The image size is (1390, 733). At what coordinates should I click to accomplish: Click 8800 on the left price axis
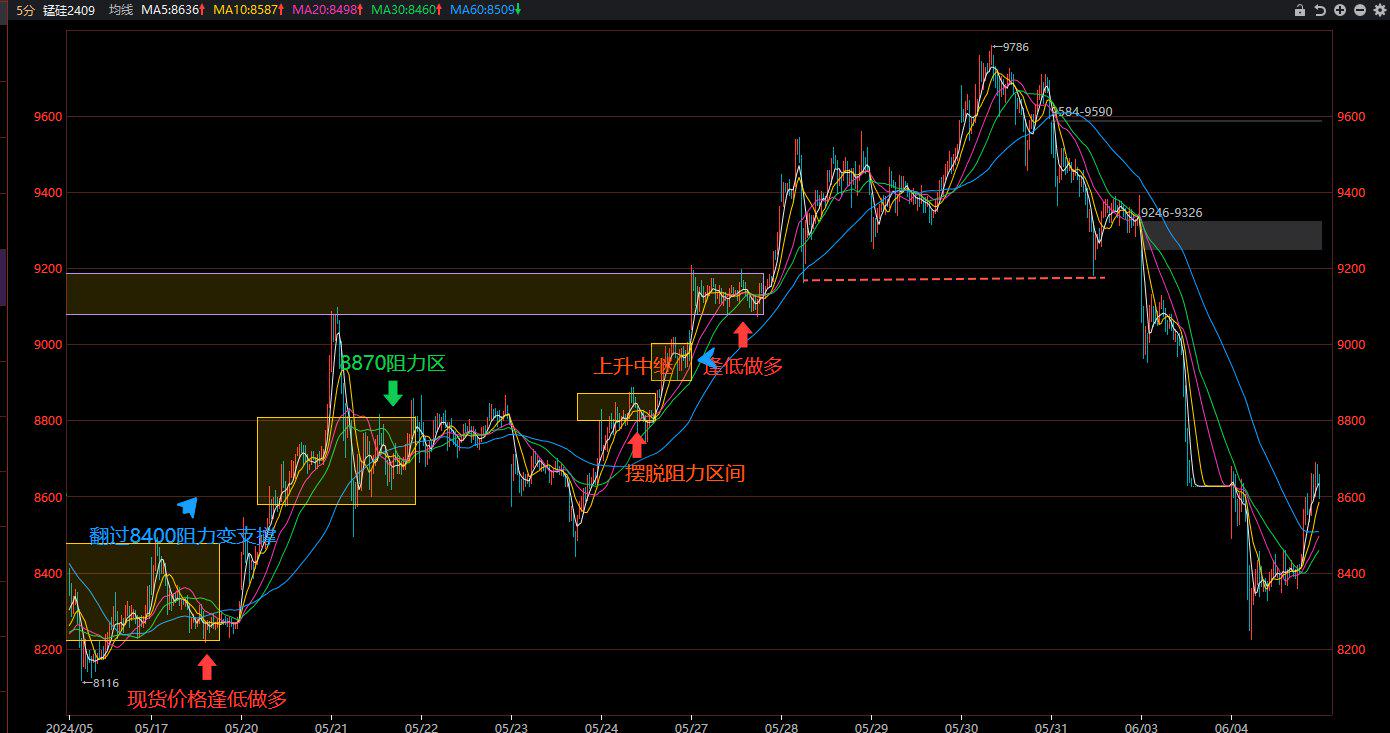(x=49, y=421)
